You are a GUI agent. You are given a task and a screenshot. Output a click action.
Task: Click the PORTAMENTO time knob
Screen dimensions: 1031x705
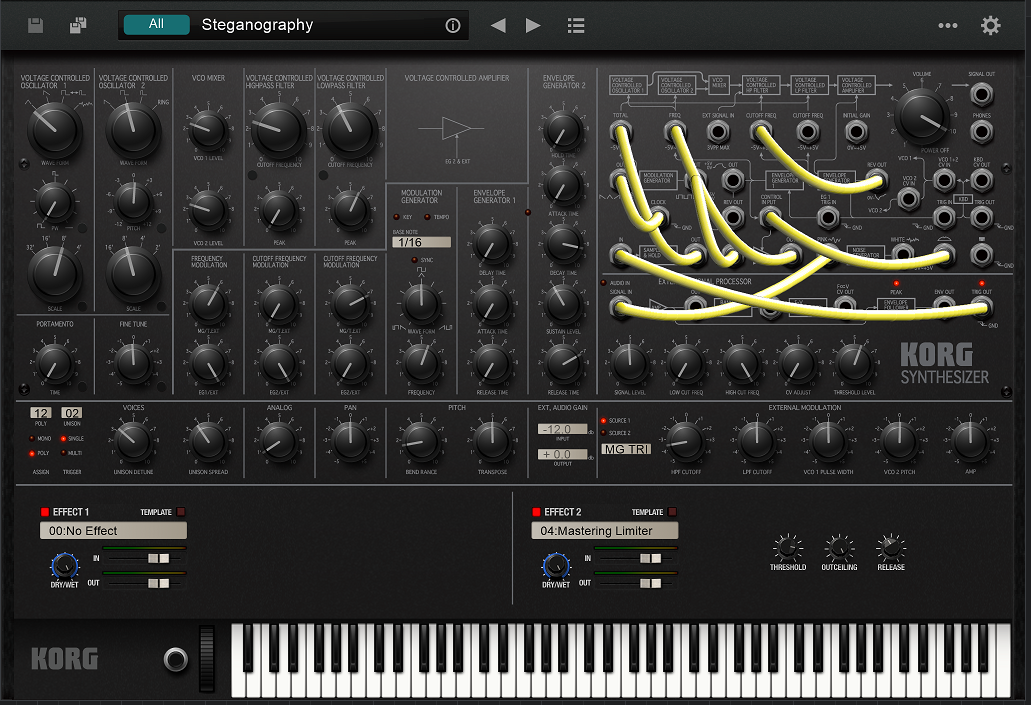[55, 362]
